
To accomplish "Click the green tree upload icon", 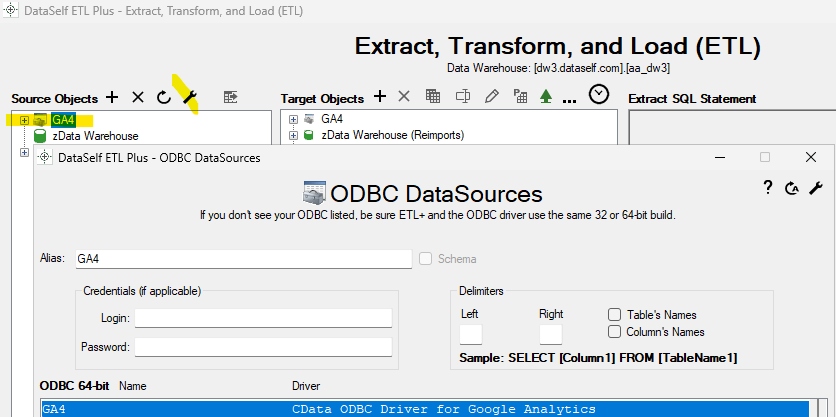I will pos(546,97).
